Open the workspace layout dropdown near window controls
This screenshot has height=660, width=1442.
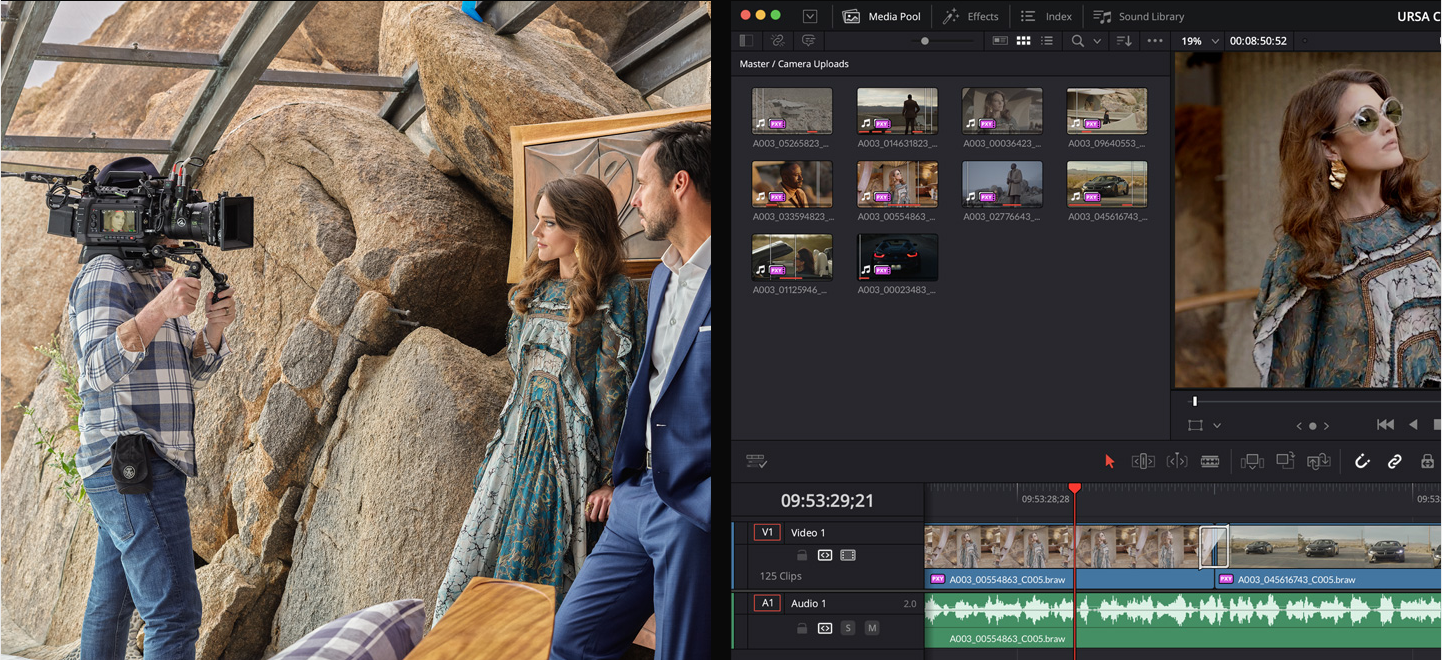(x=810, y=16)
